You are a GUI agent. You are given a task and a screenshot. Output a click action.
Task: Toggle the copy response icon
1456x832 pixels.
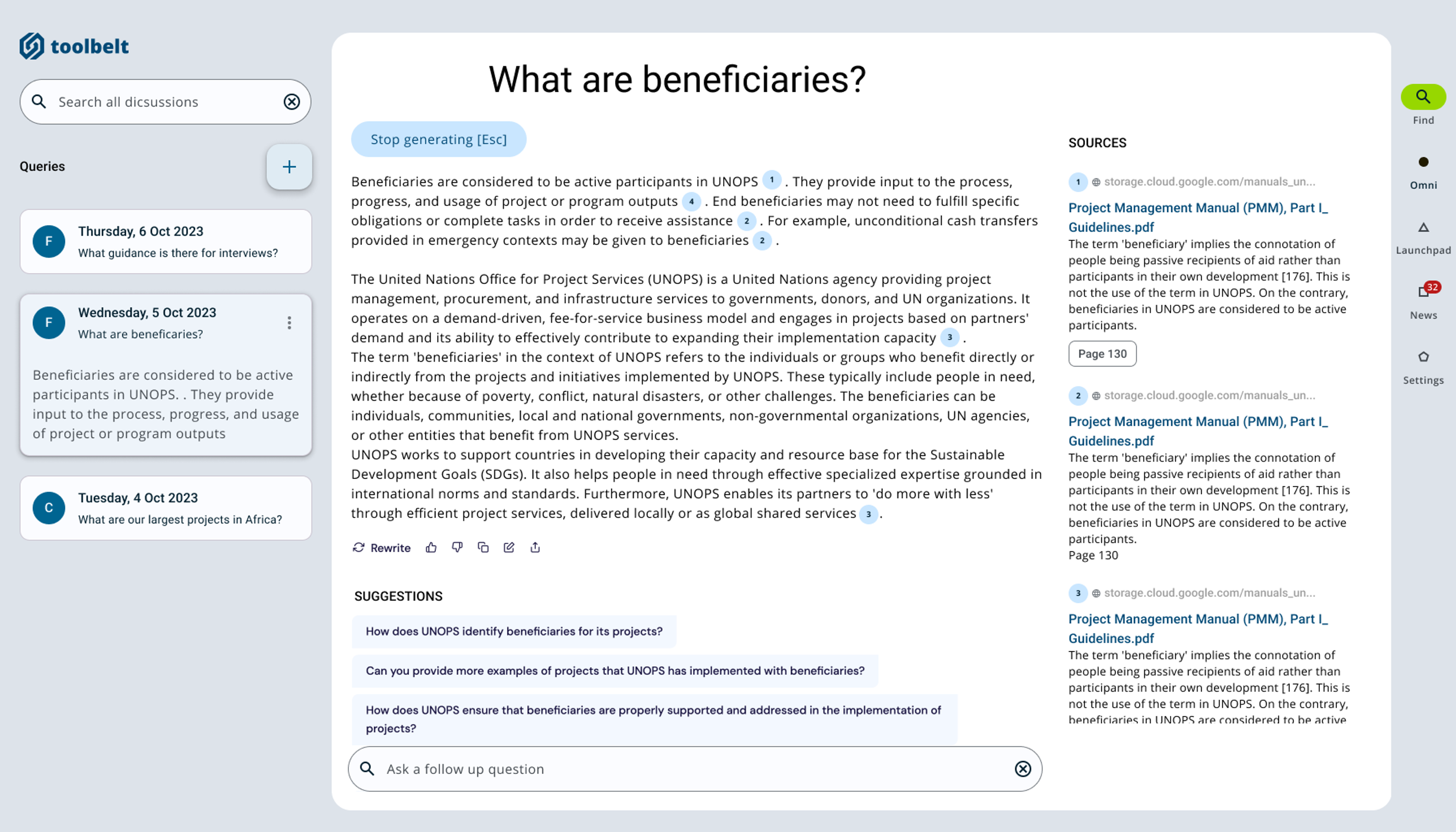[x=483, y=547]
